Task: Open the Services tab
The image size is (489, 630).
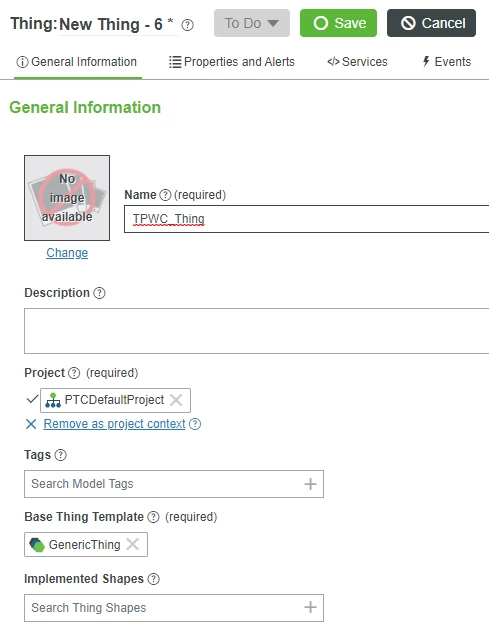Action: pyautogui.click(x=357, y=62)
